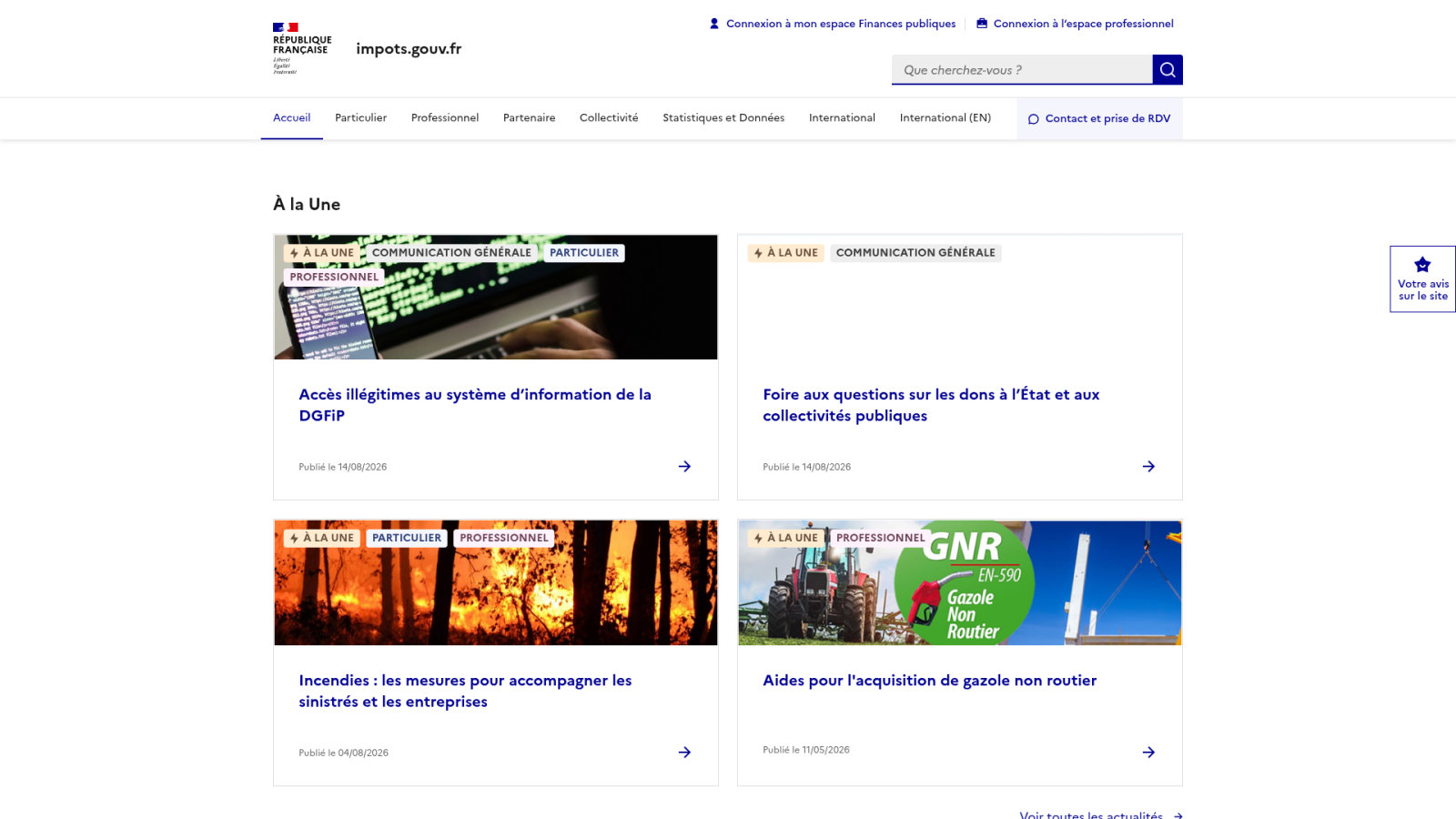Open Connexion à l'espace professionnel

coord(1075,24)
